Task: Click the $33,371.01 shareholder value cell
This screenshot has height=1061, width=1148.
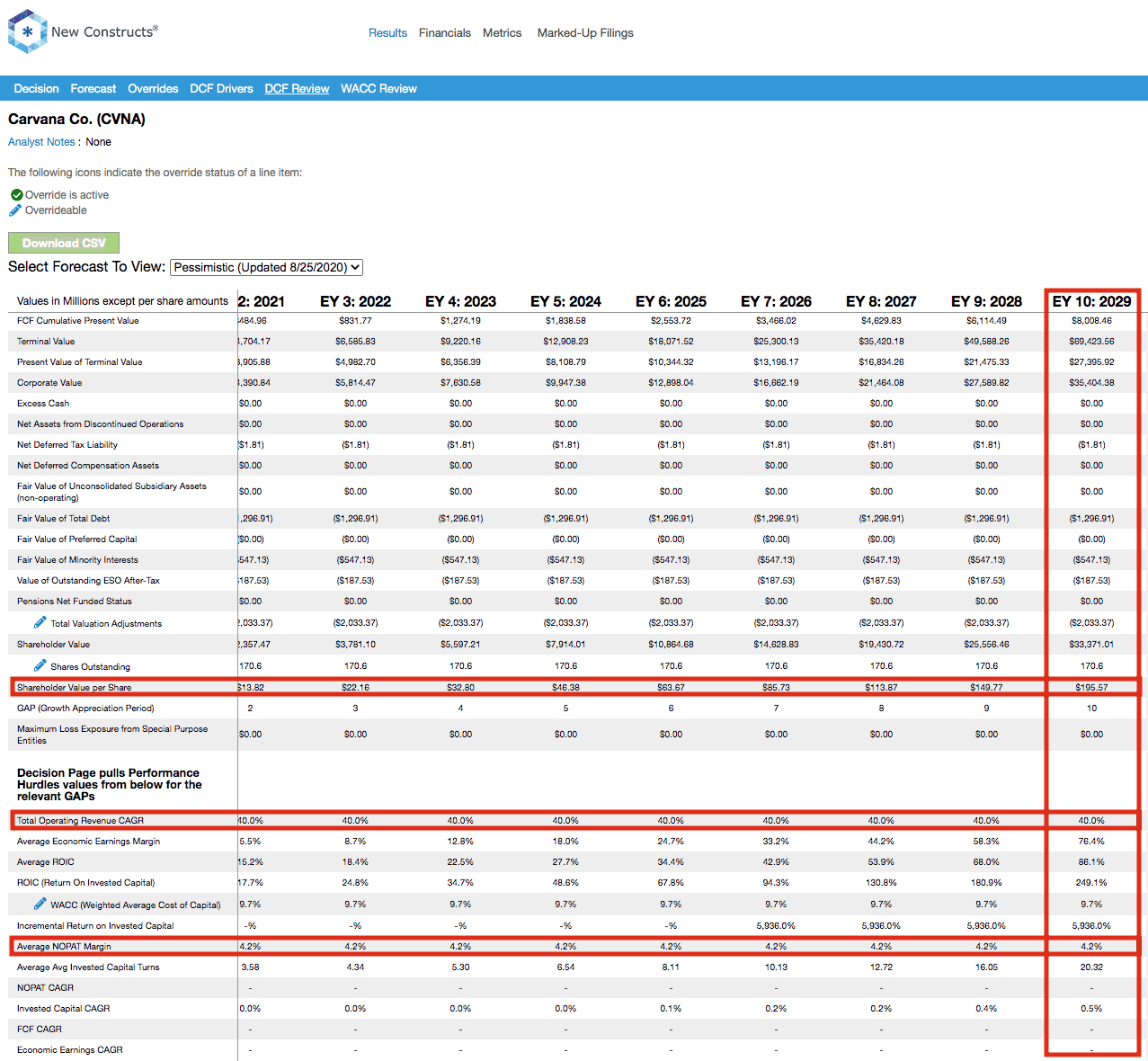Action: pyautogui.click(x=1091, y=644)
